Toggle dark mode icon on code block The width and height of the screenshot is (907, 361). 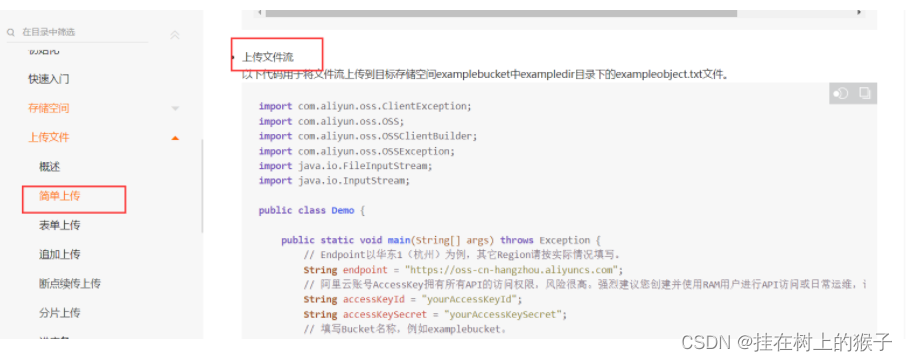coord(840,93)
